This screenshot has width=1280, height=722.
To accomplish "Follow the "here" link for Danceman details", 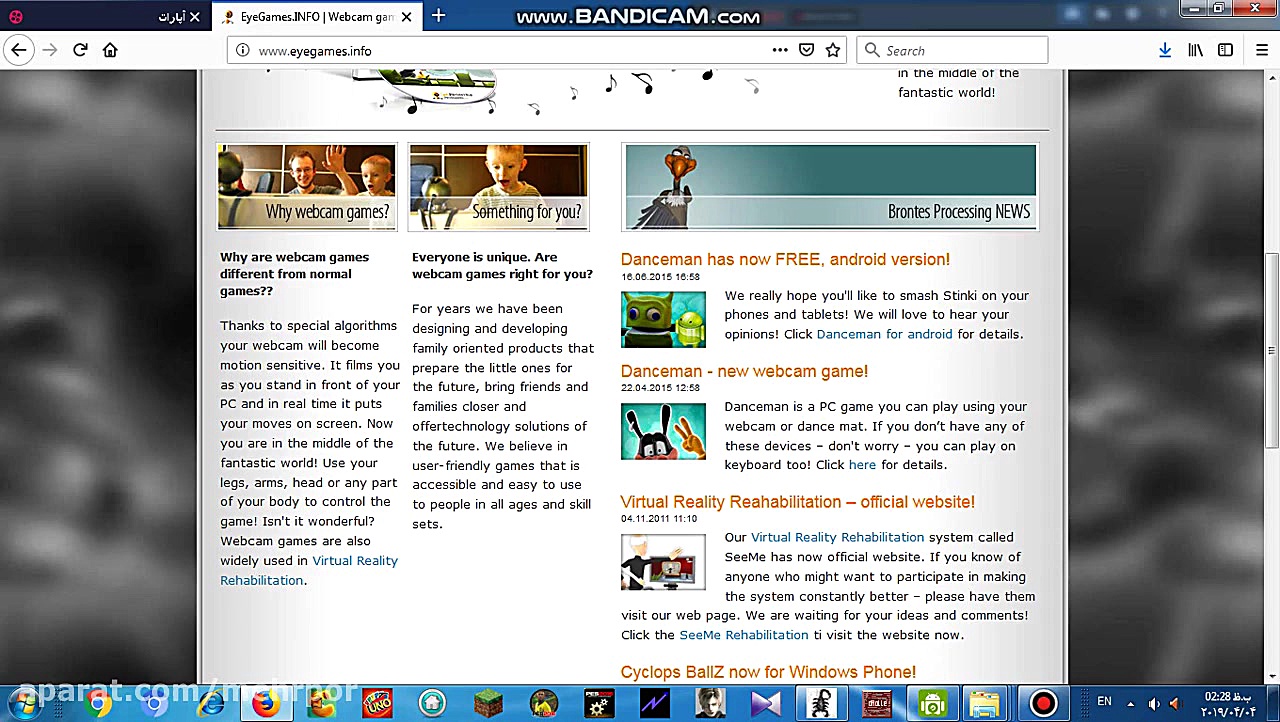I will point(862,465).
